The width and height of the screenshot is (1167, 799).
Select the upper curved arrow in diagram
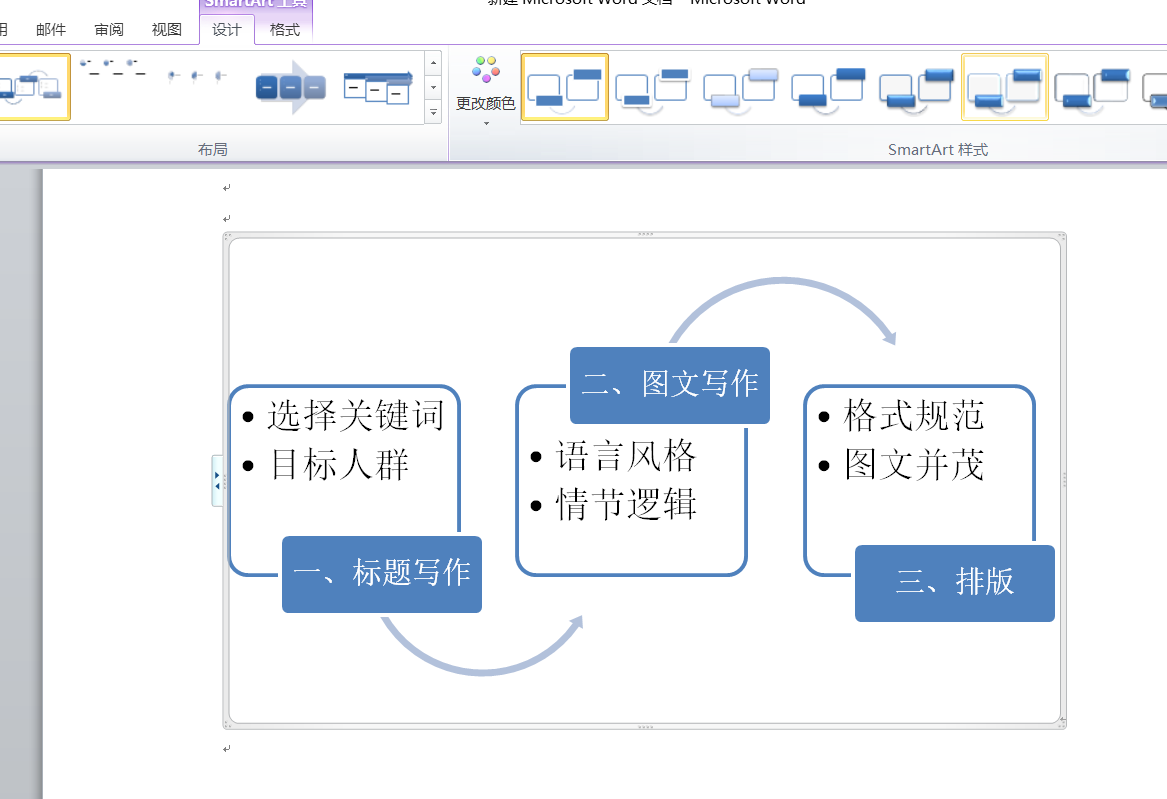tap(784, 281)
